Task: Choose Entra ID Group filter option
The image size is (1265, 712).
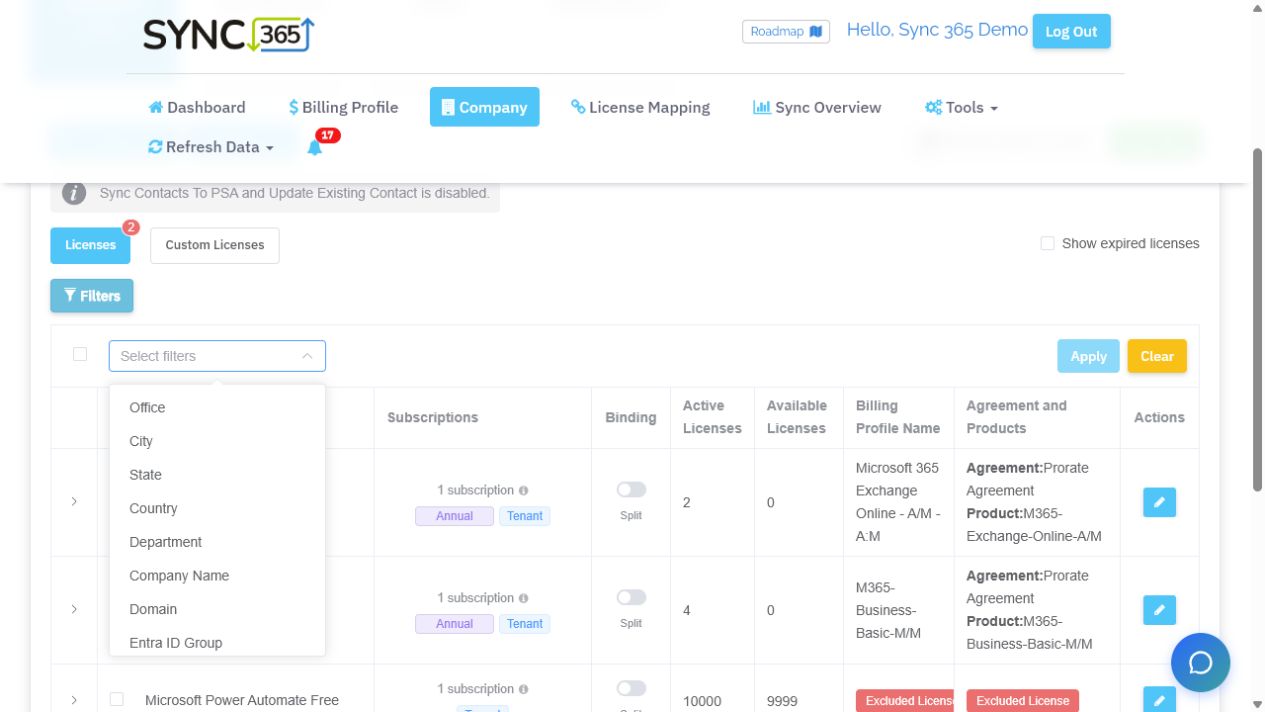Action: 217,643
